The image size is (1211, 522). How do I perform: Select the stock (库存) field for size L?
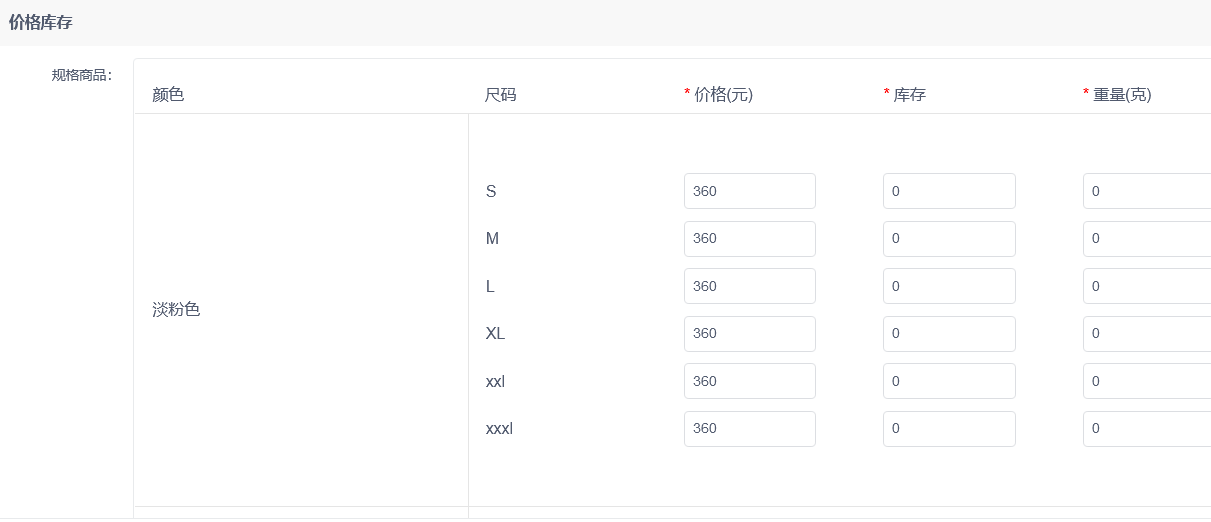(x=948, y=286)
